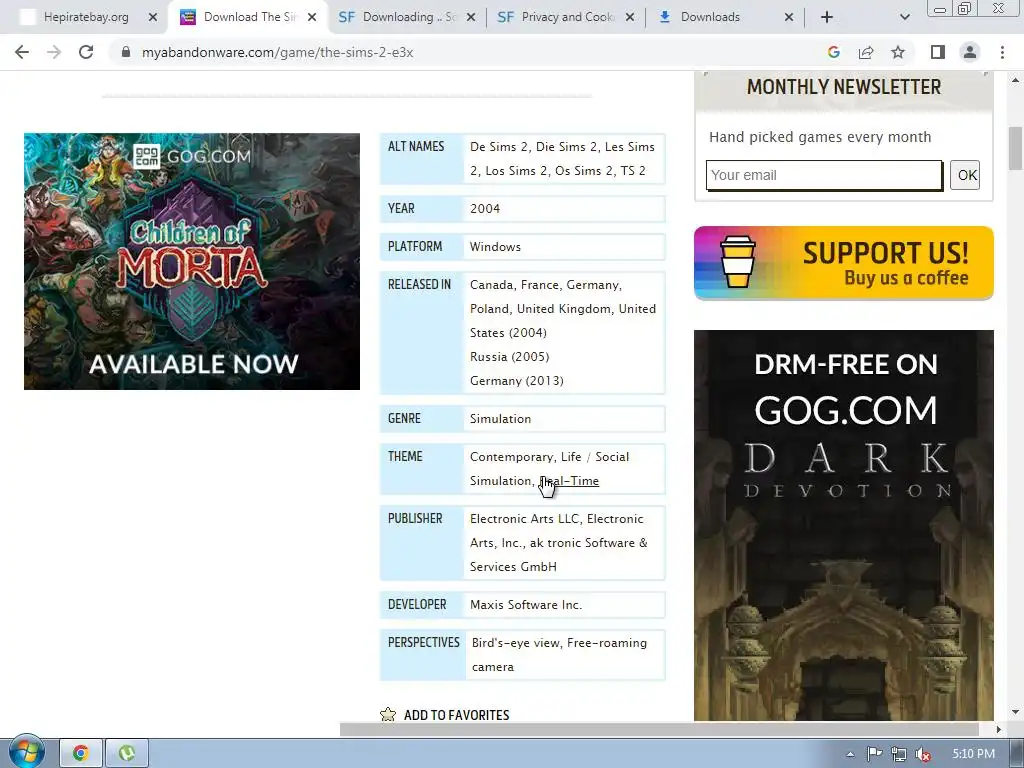The width and height of the screenshot is (1024, 768).
Task: Open the ak tronic Software publisher link
Action: click(558, 554)
